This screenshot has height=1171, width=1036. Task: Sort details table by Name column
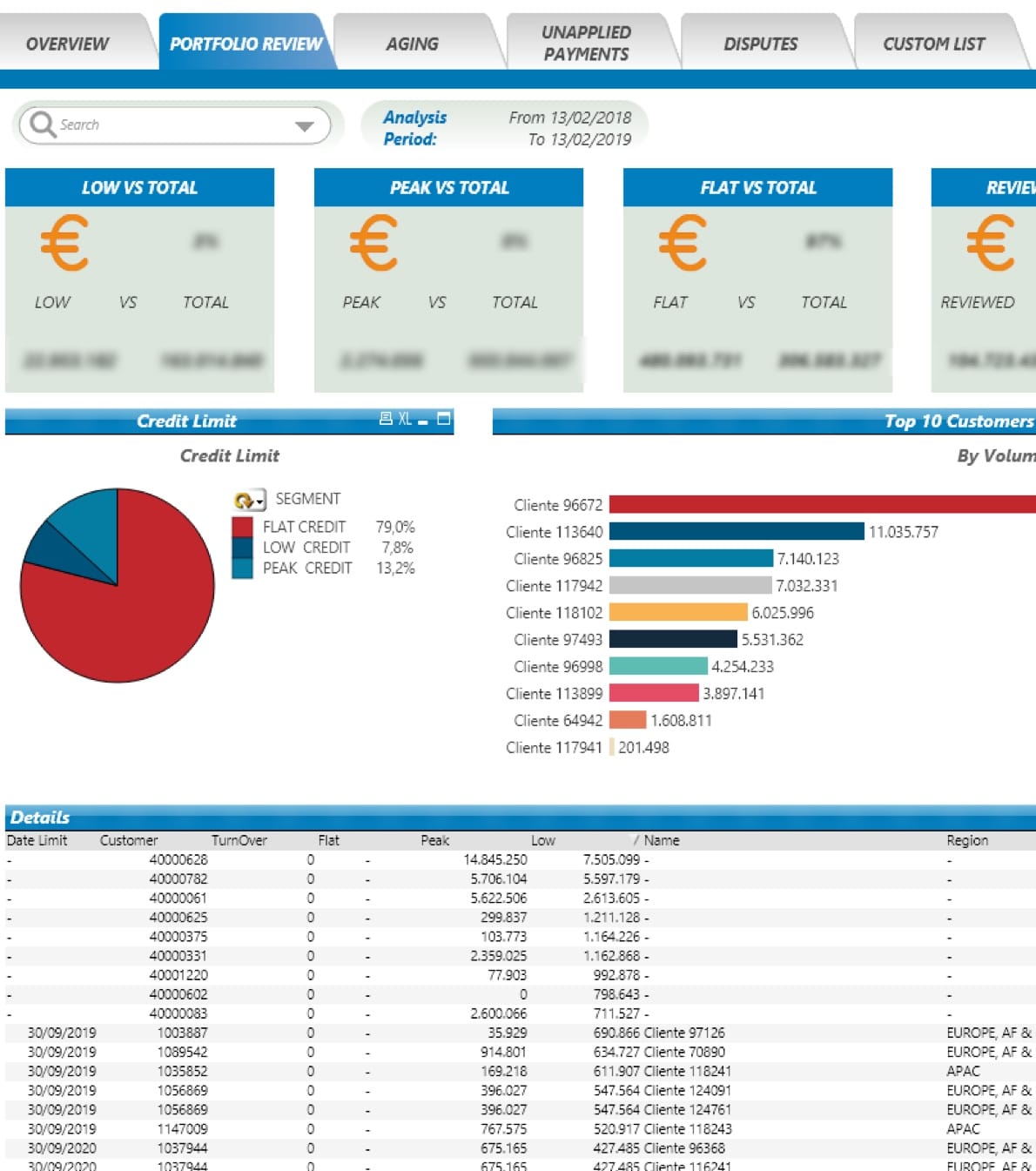tap(661, 840)
